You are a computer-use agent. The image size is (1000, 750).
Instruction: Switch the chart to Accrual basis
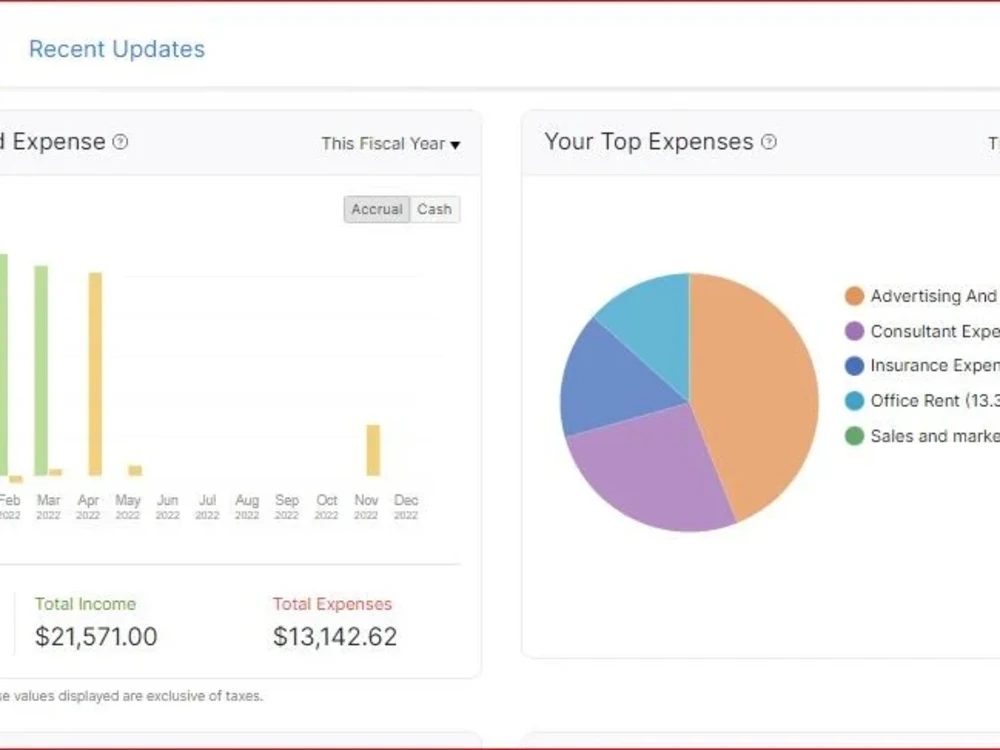(x=376, y=209)
